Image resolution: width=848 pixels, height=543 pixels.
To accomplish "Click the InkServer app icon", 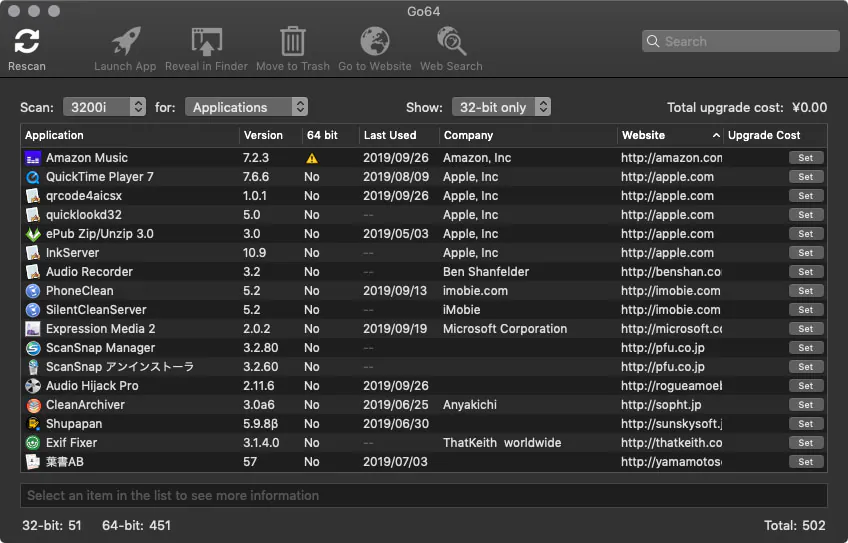I will (x=33, y=253).
